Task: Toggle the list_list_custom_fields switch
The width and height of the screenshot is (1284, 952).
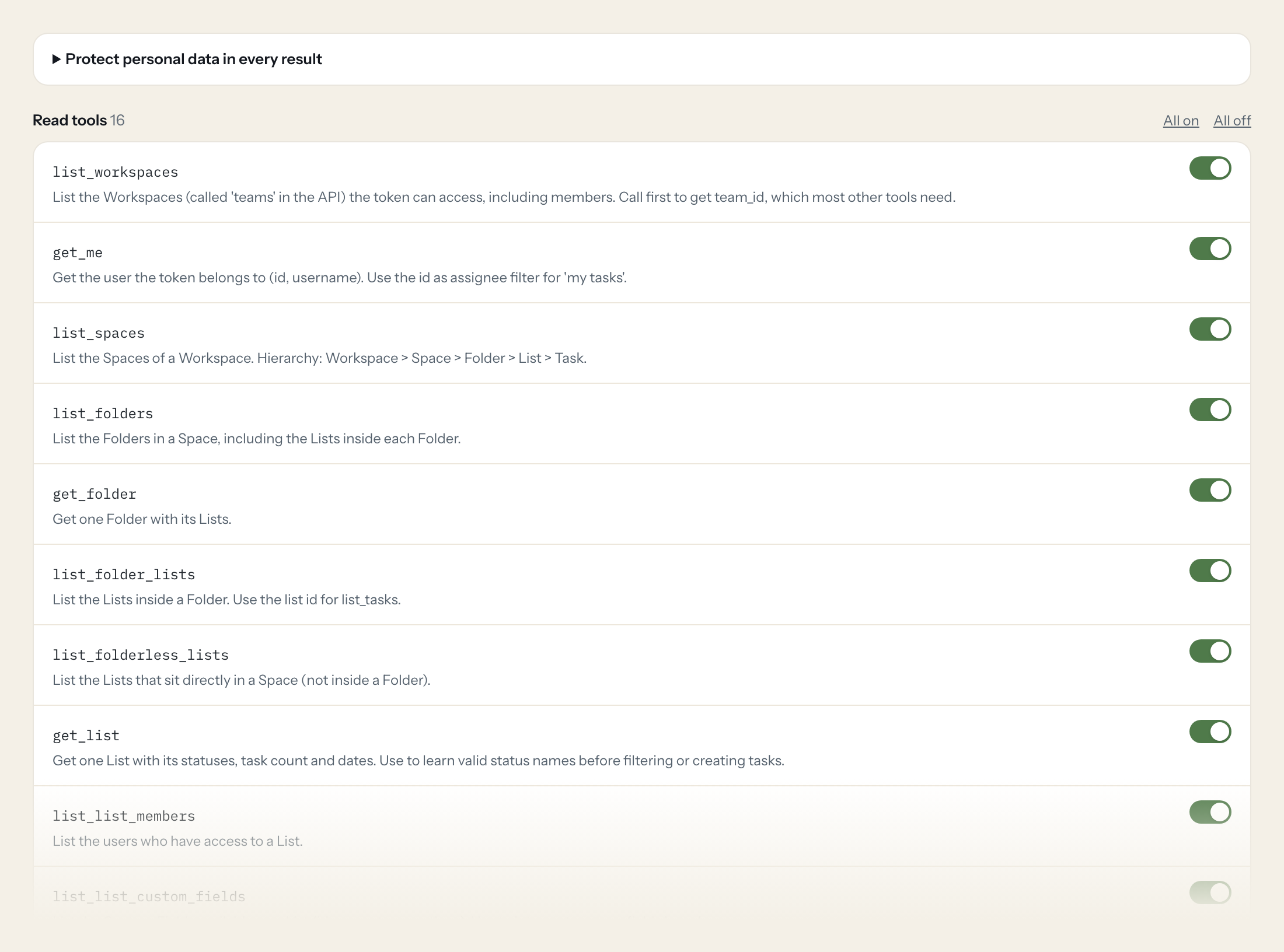Action: coord(1210,892)
